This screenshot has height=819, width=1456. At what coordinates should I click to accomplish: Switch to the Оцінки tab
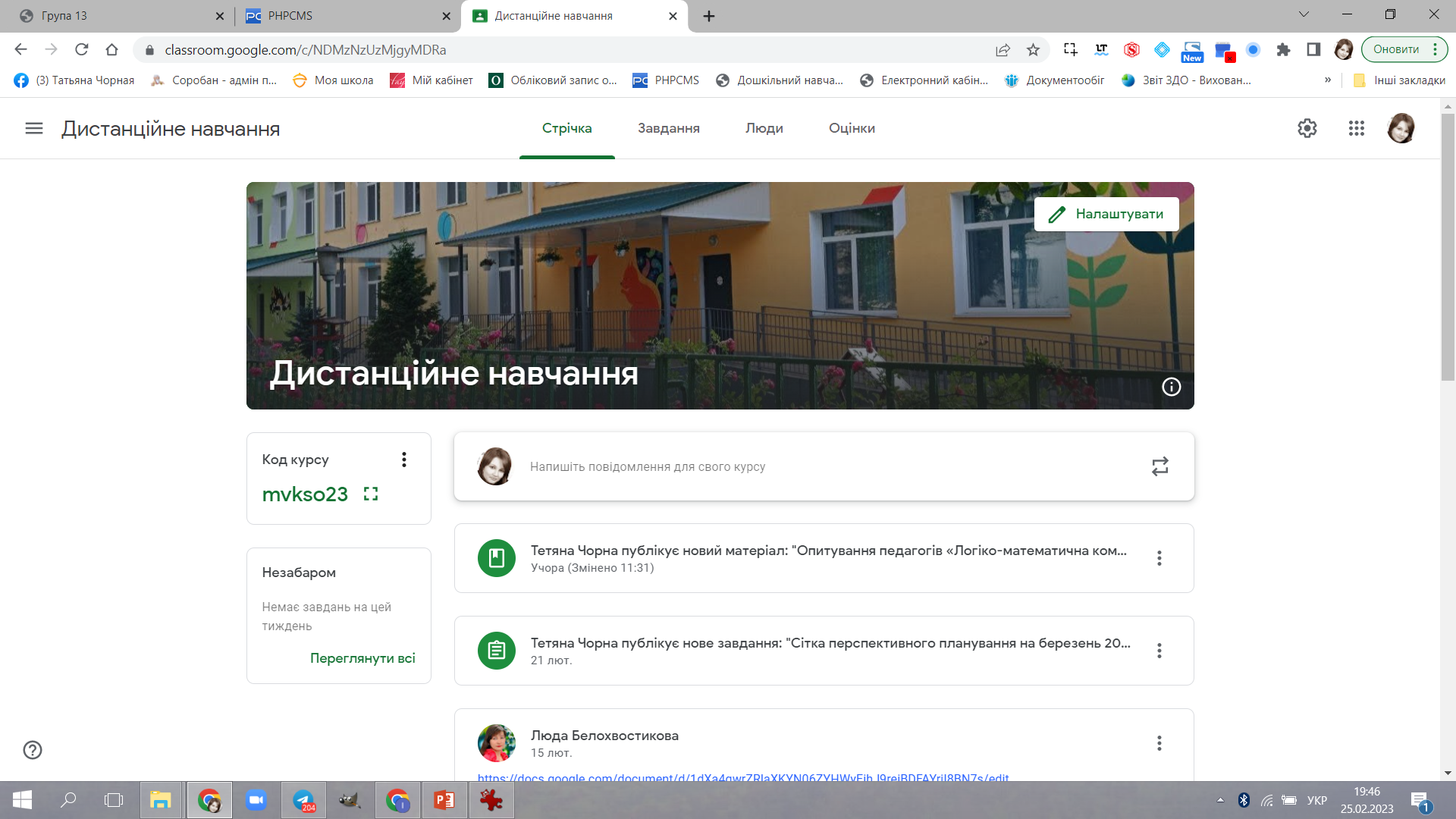(852, 128)
